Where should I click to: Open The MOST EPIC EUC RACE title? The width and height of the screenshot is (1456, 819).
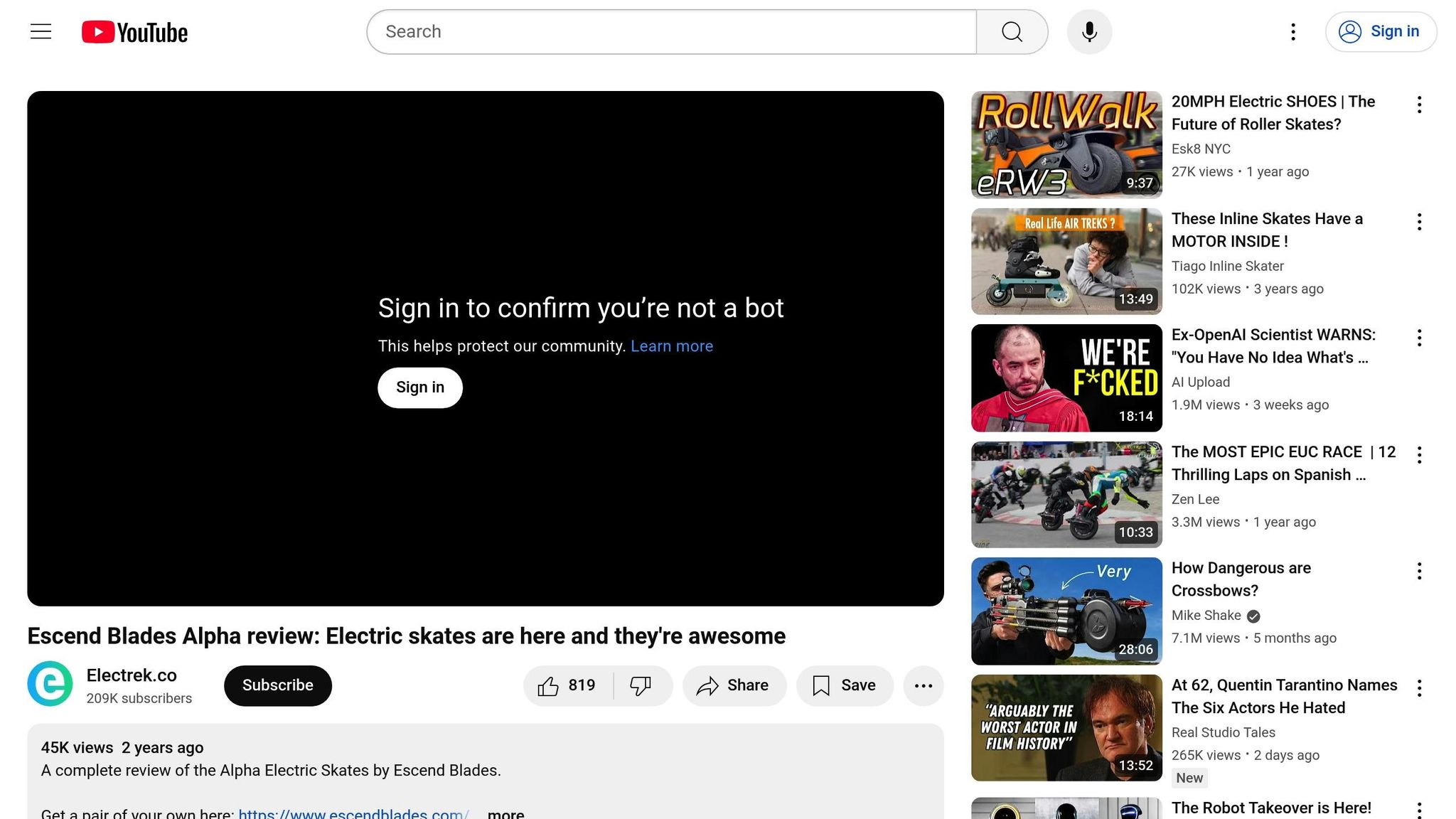tap(1284, 464)
